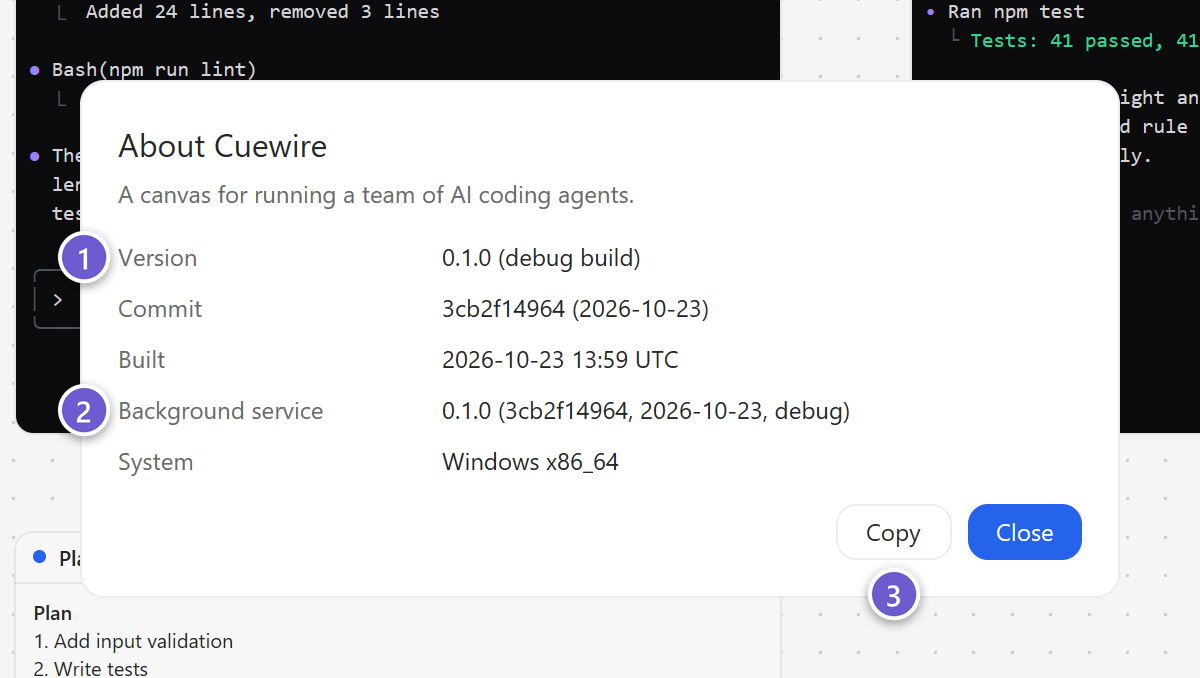Click the bold 'Plan' heading in plan card
Viewport: 1200px width, 678px height.
[x=52, y=613]
